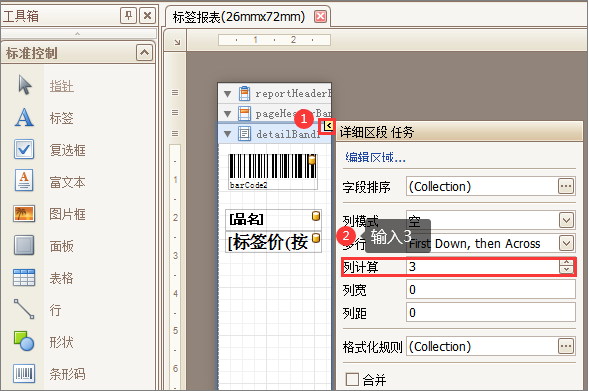Click the 复选框 text in toolbox

coord(68,150)
